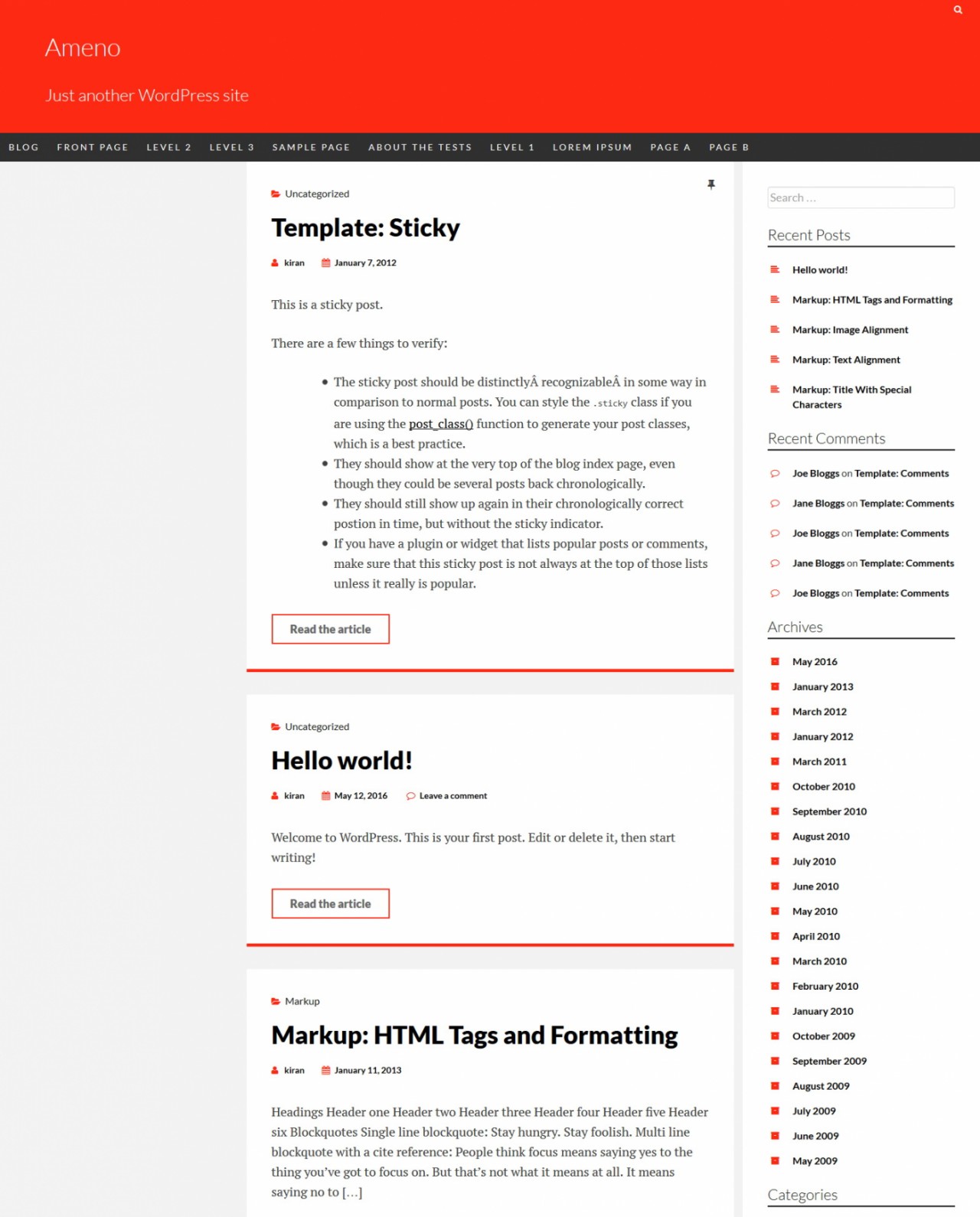Open August 2010 archive link

point(821,837)
